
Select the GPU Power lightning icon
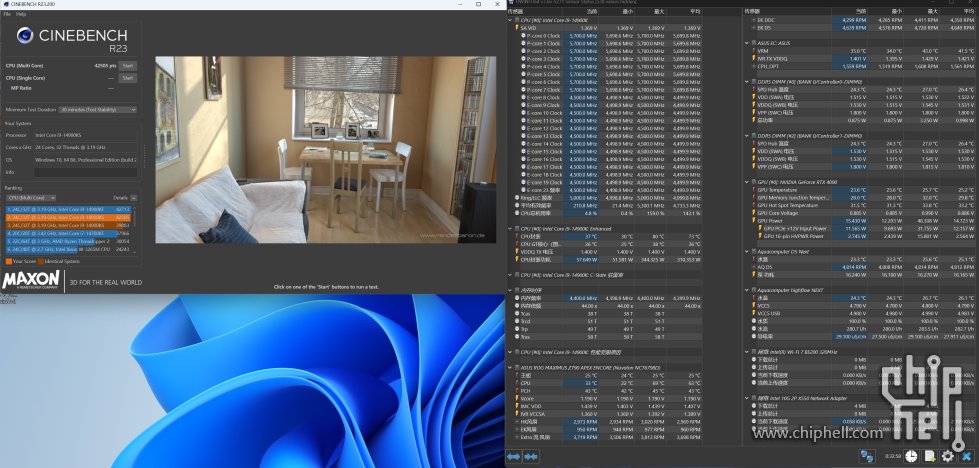click(x=754, y=221)
